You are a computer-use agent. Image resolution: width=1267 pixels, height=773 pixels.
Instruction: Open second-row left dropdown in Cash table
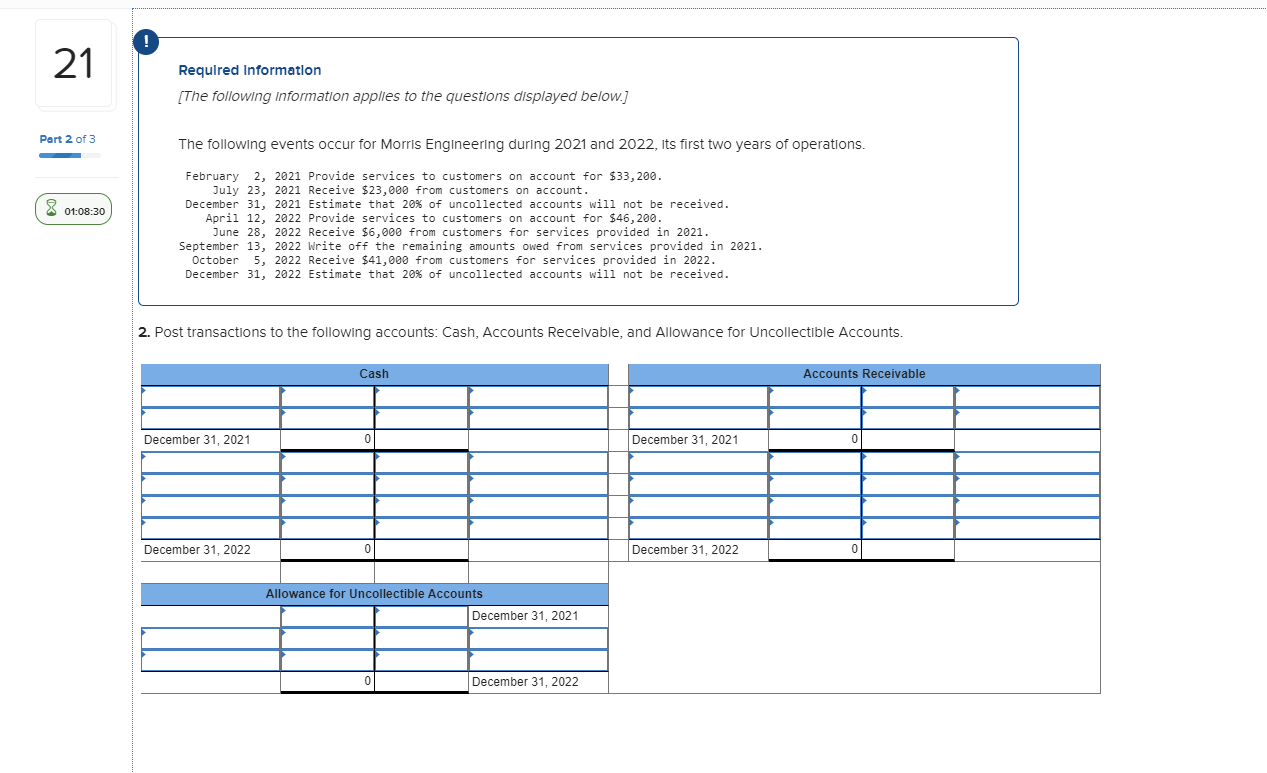pos(210,418)
